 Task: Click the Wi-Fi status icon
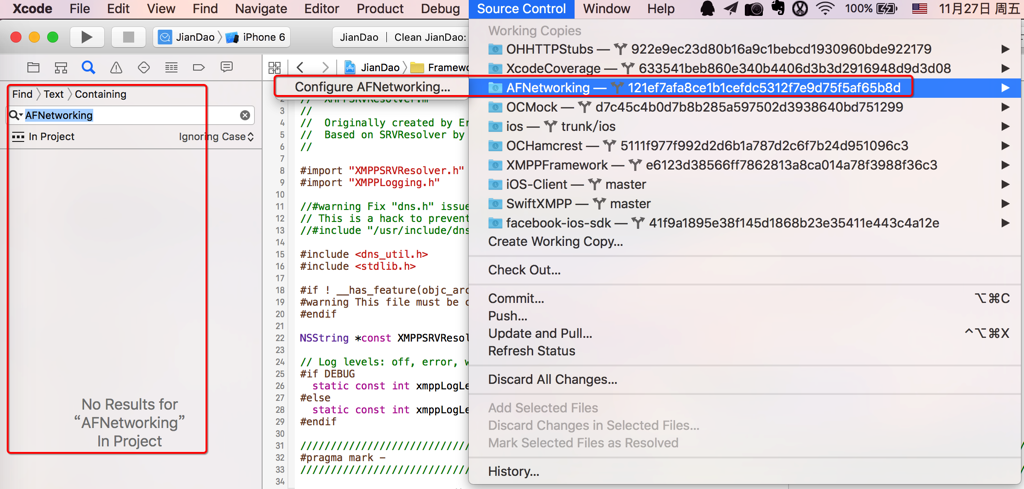824,9
